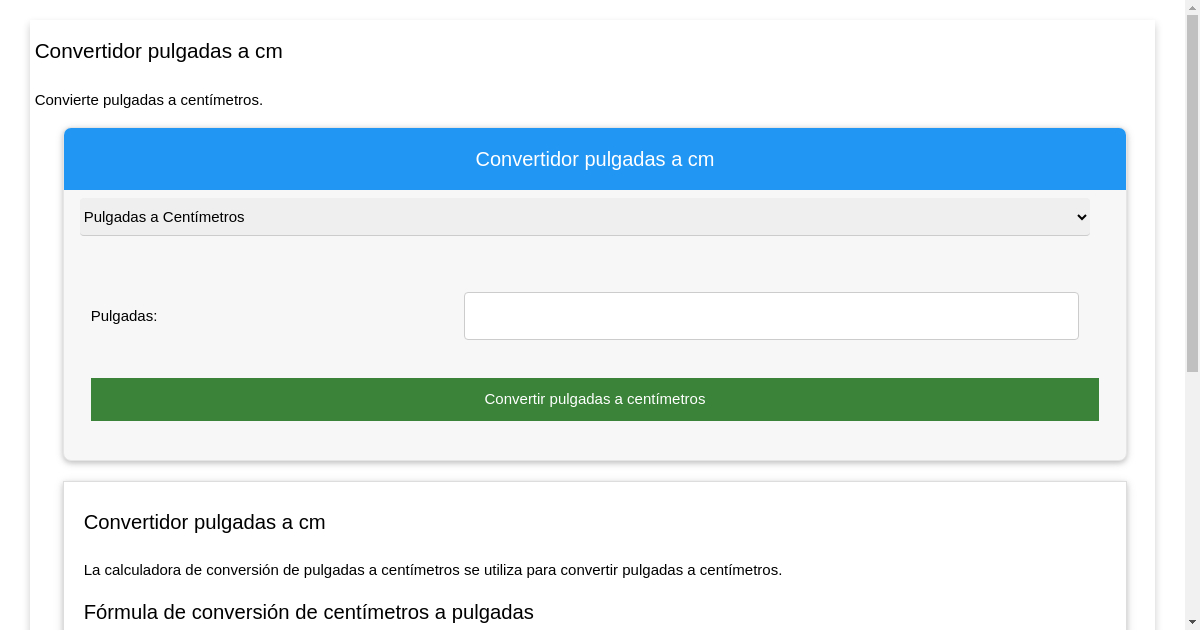
Task: Click the conversion formula heading
Action: pos(308,612)
